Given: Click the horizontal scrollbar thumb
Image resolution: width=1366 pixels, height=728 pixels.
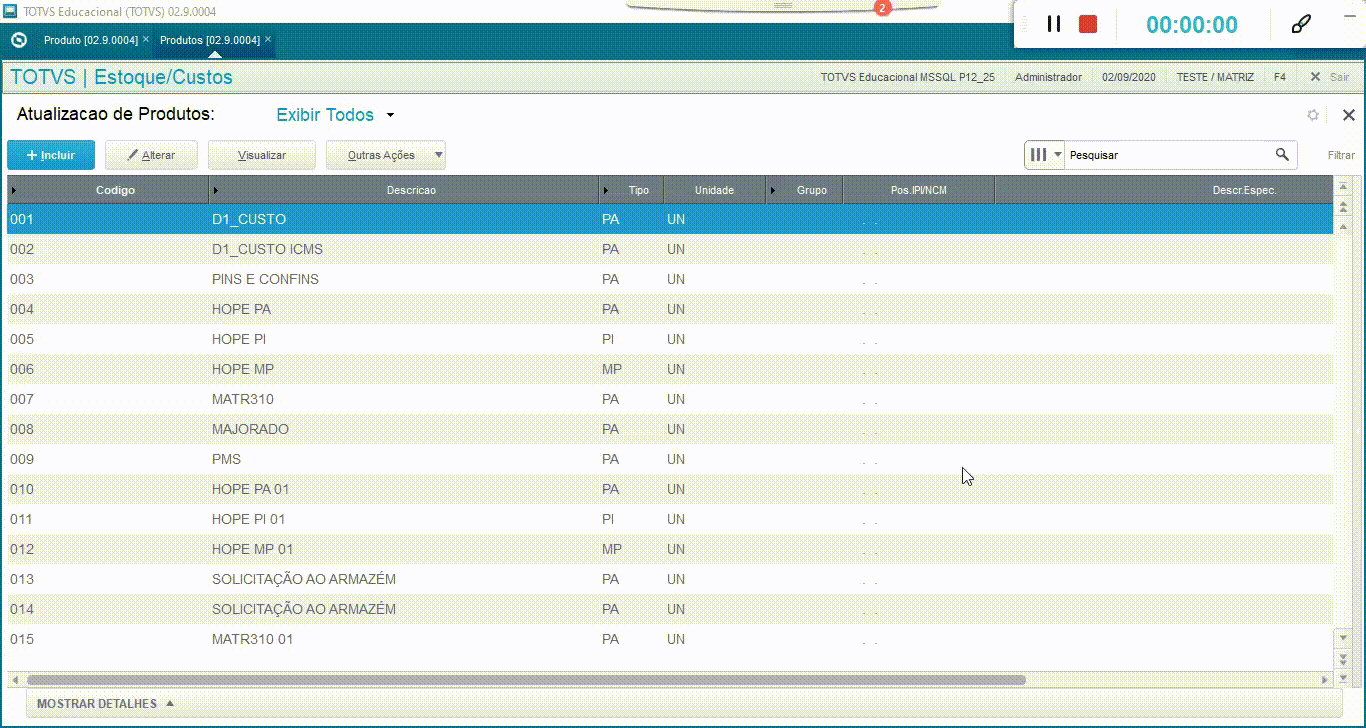Looking at the screenshot, I should point(526,679).
